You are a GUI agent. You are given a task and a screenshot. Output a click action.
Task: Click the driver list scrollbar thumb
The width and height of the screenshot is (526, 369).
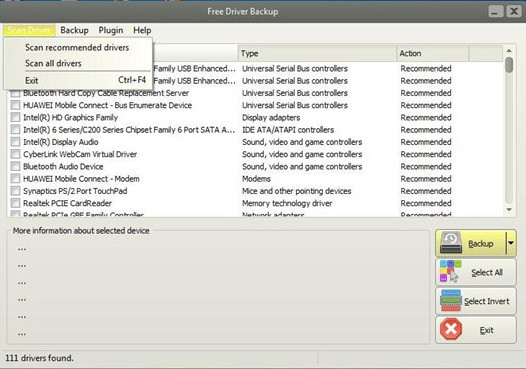click(509, 65)
